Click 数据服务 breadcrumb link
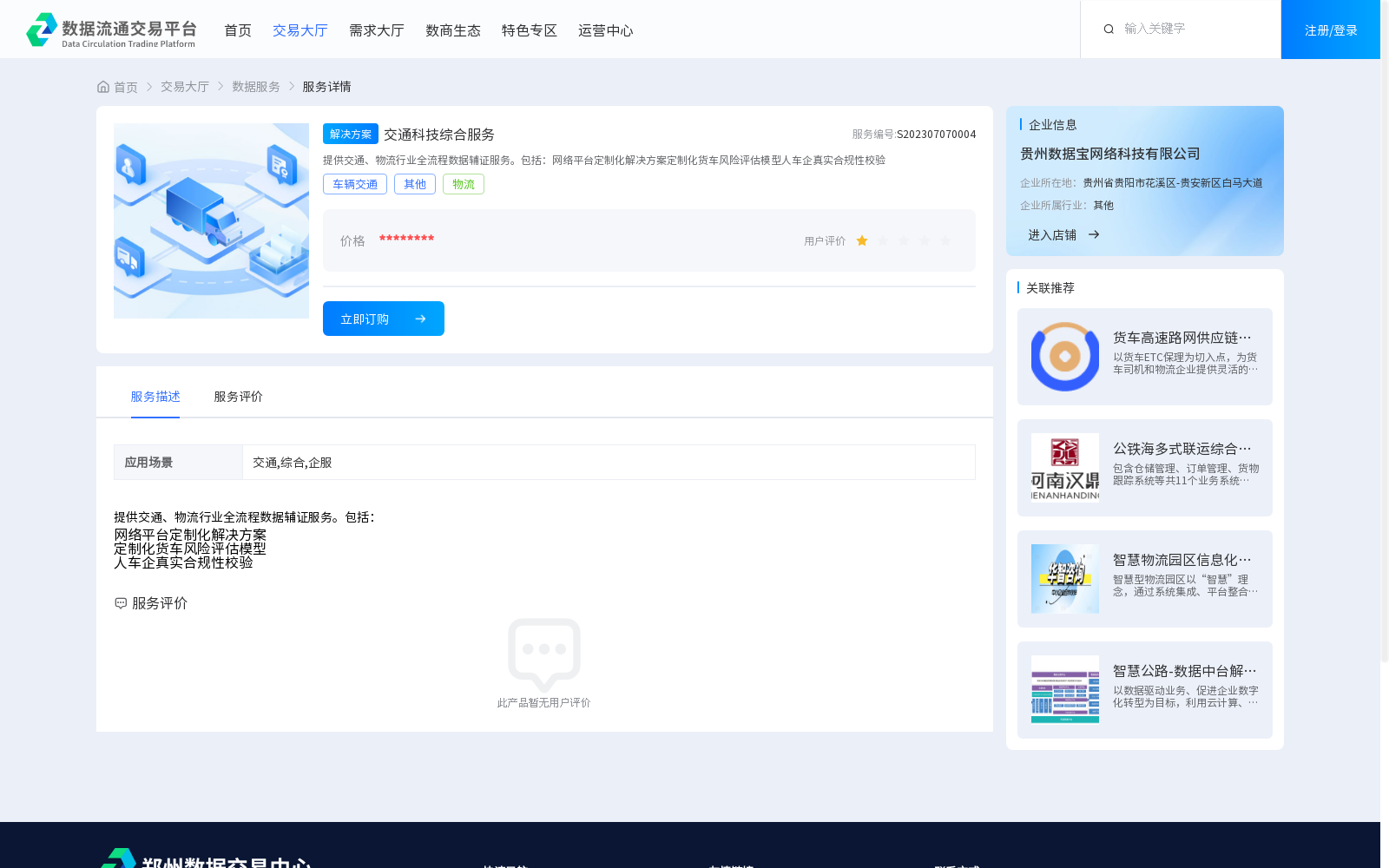 pos(256,87)
